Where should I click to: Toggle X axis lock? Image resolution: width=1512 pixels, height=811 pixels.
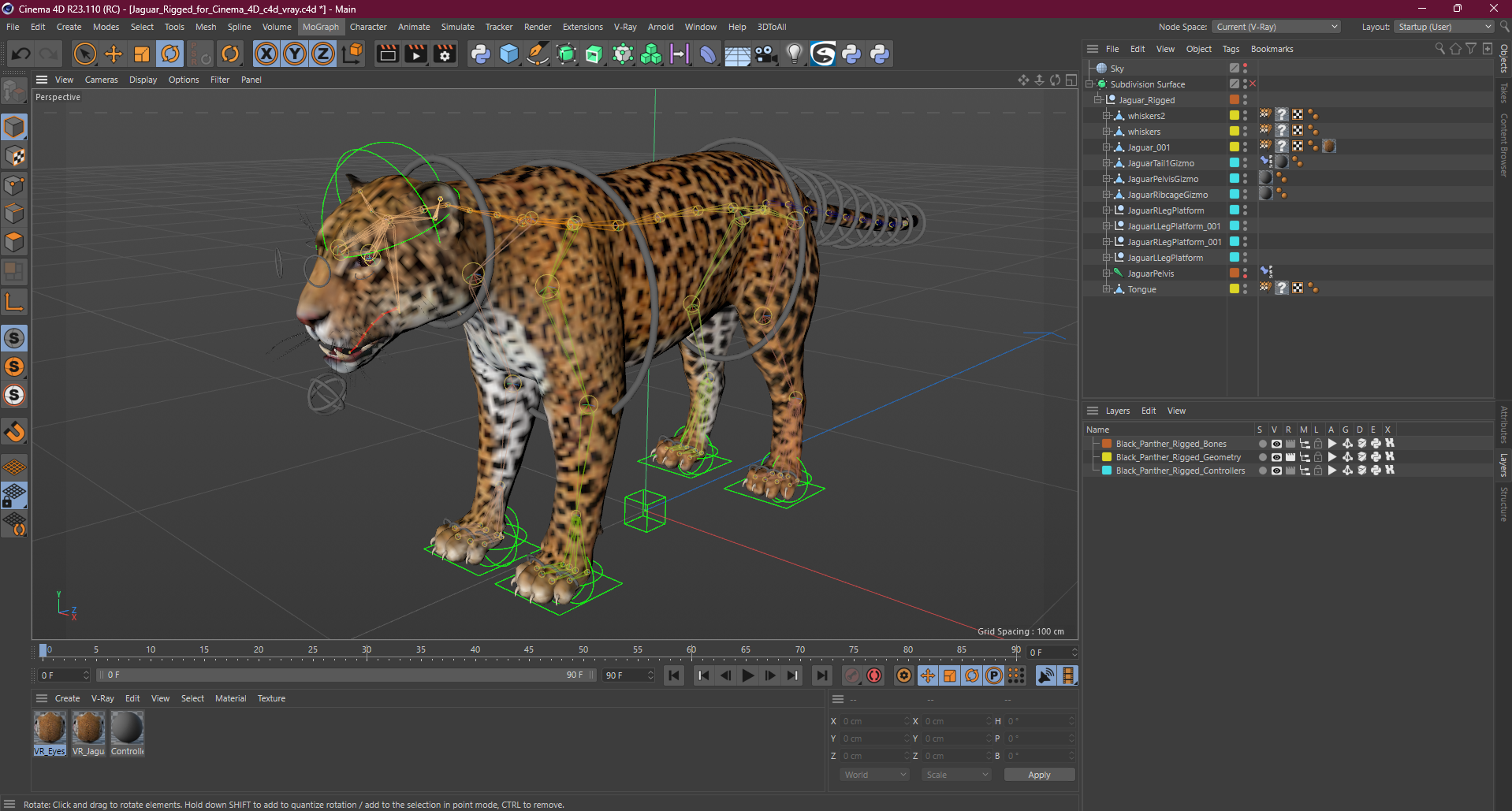pyautogui.click(x=266, y=54)
